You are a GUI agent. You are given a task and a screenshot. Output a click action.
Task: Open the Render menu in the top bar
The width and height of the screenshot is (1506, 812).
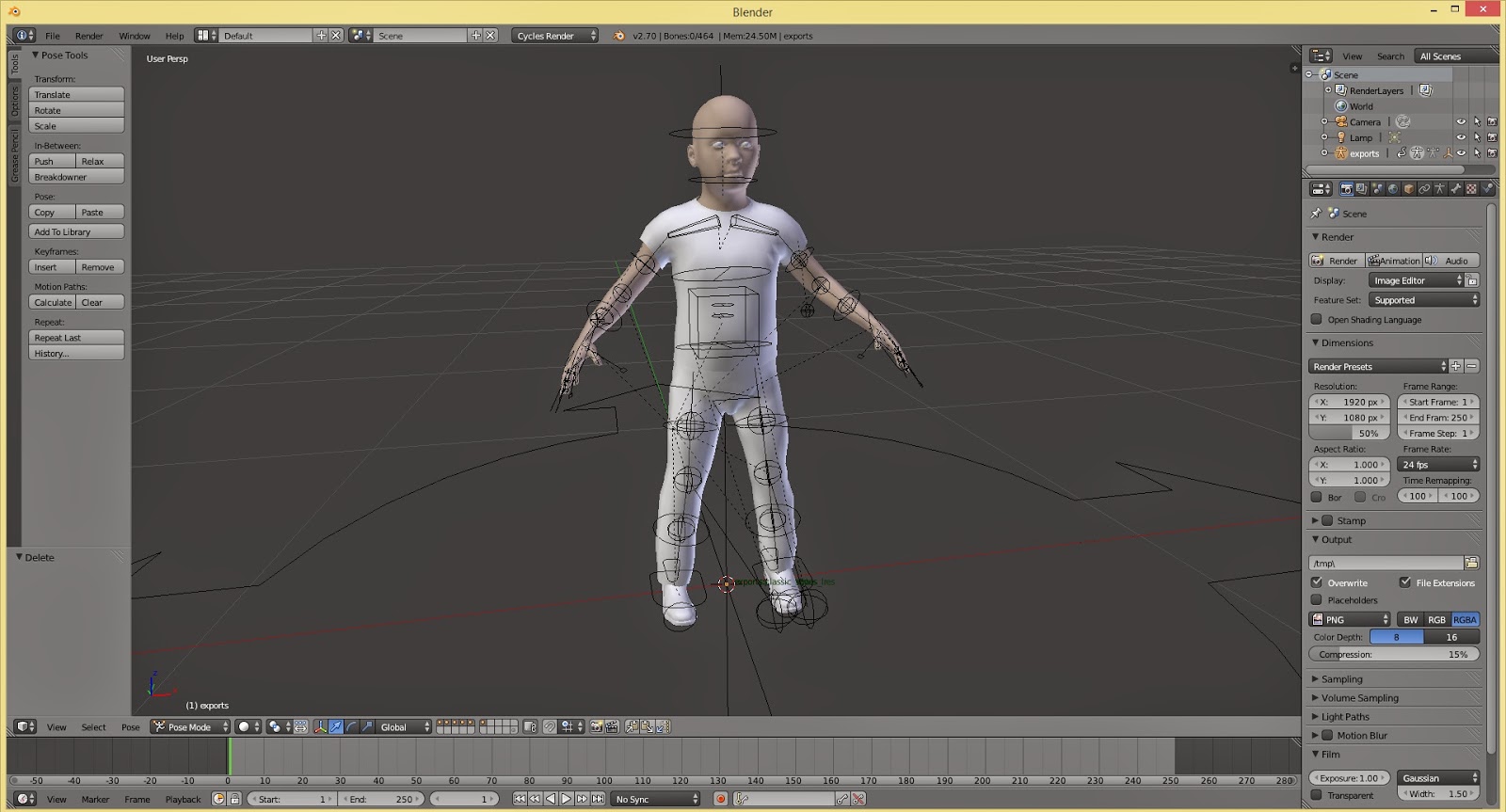pyautogui.click(x=89, y=36)
